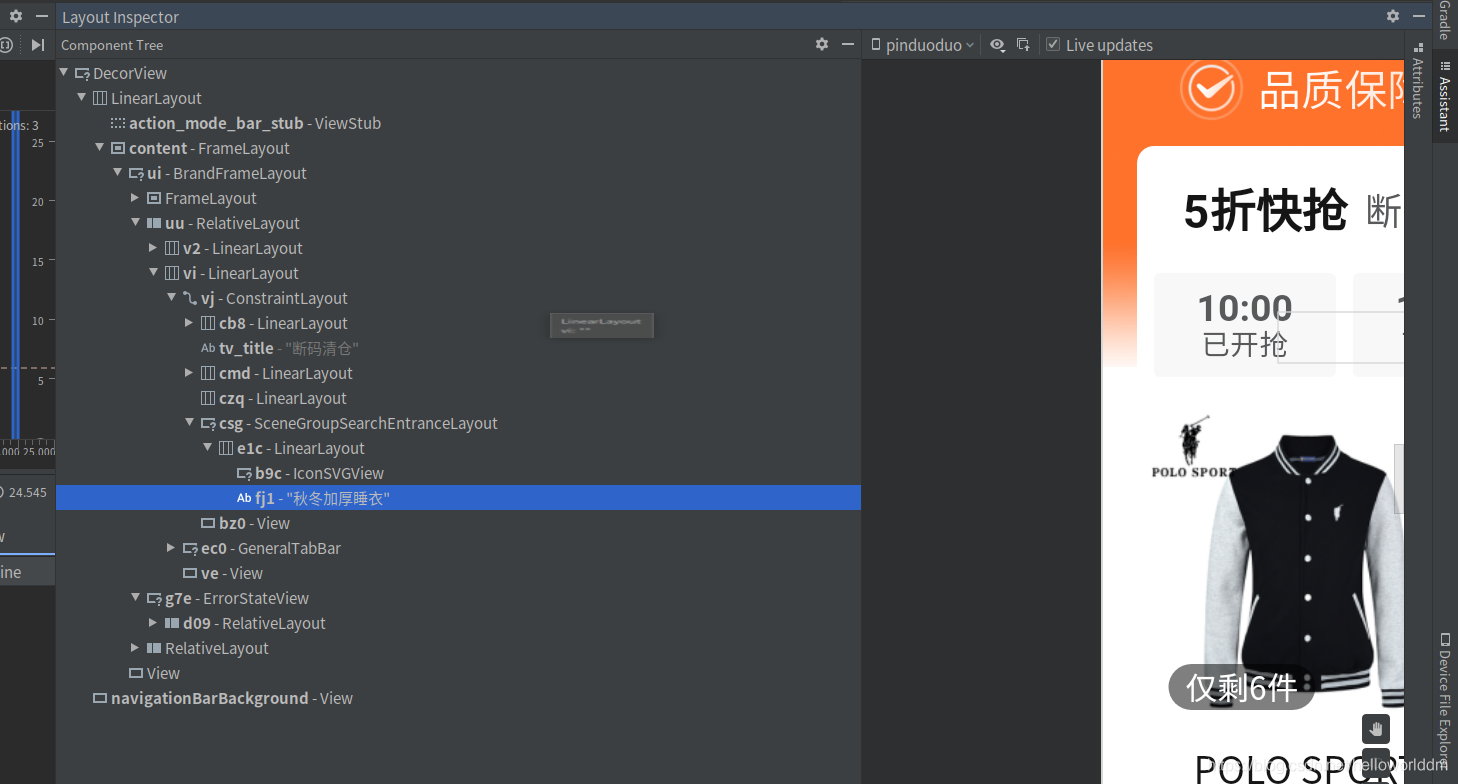The height and width of the screenshot is (784, 1458).
Task: Select the bz0 - View row
Action: pyautogui.click(x=458, y=523)
